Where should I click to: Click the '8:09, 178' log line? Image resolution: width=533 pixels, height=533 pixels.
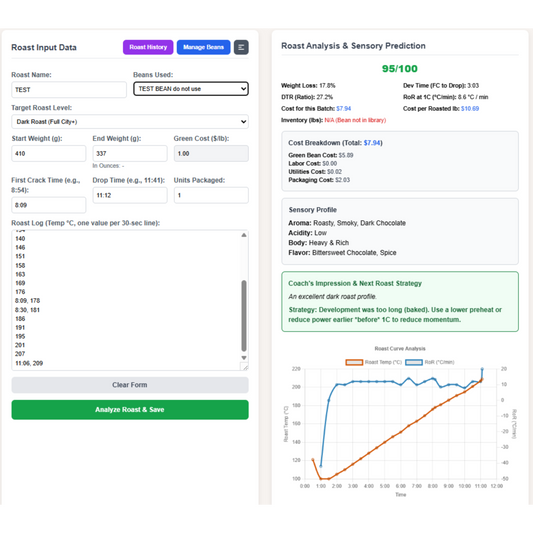coord(28,301)
